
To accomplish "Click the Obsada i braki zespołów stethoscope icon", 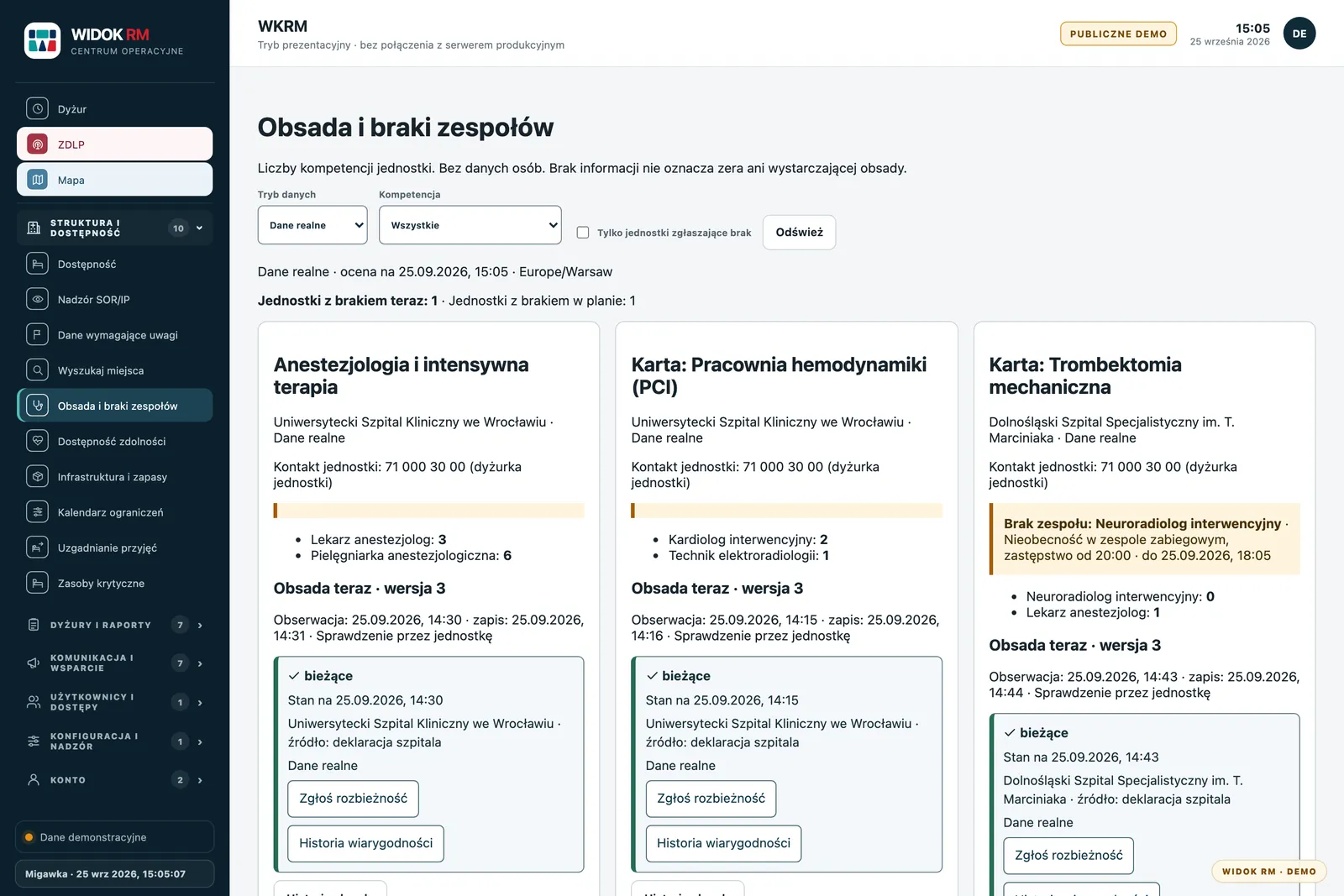I will click(37, 406).
